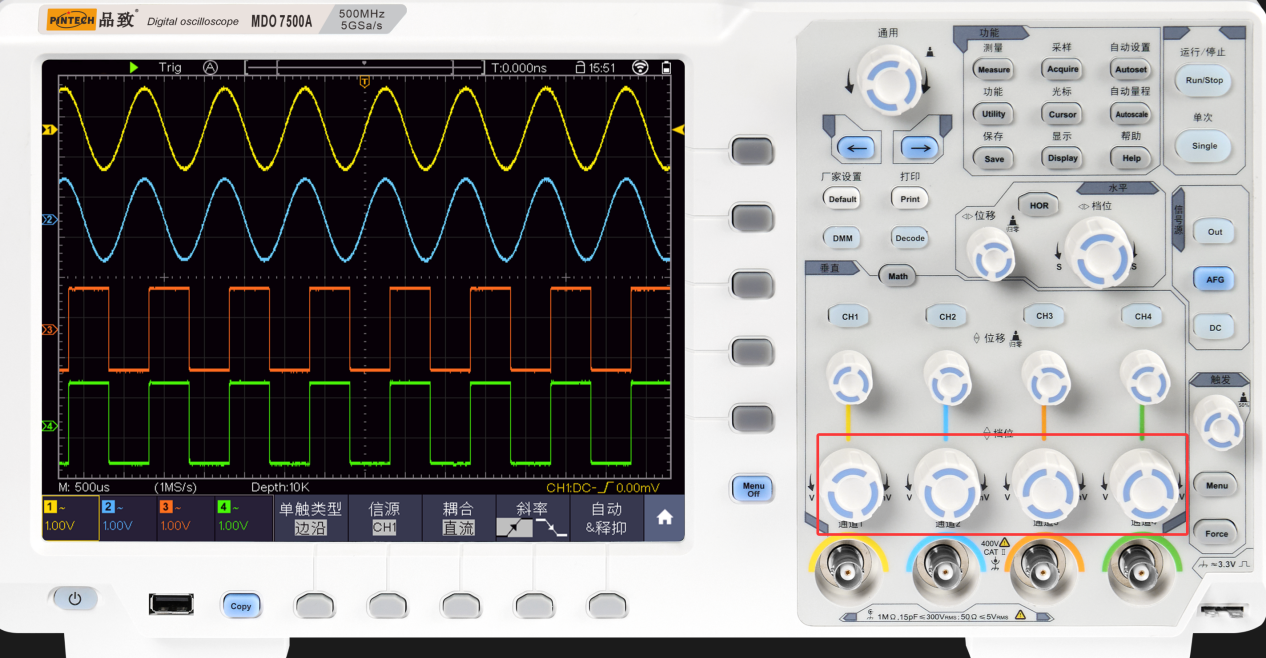Expand the 单触类型 trigger type menu
The width and height of the screenshot is (1266, 658).
click(x=310, y=518)
